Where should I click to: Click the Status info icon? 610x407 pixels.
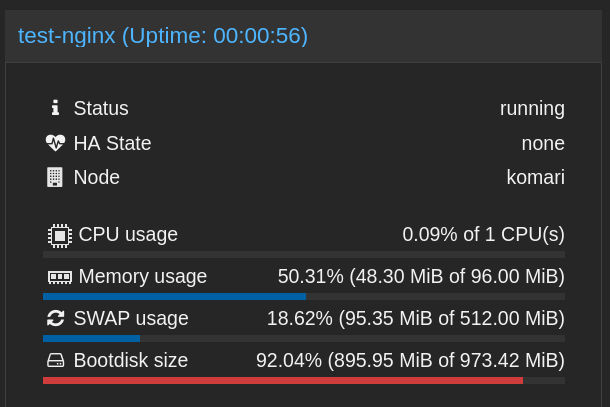pyautogui.click(x=55, y=108)
